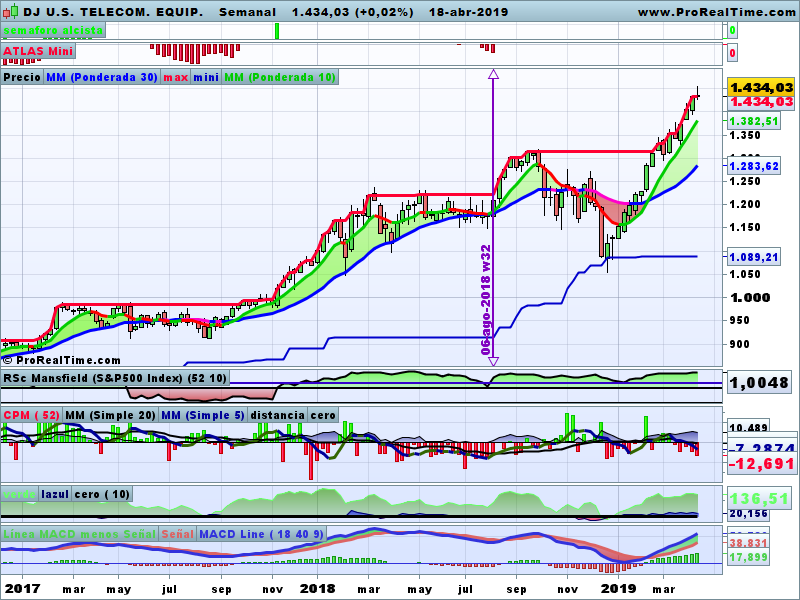Click the MACD value 38,831
The width and height of the screenshot is (800, 600).
coord(748,543)
